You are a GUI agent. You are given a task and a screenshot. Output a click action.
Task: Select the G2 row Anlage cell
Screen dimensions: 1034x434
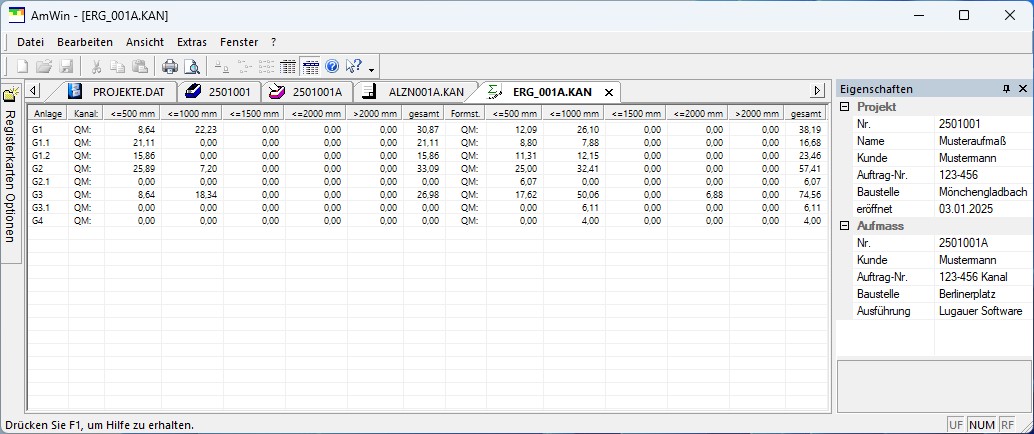click(48, 169)
